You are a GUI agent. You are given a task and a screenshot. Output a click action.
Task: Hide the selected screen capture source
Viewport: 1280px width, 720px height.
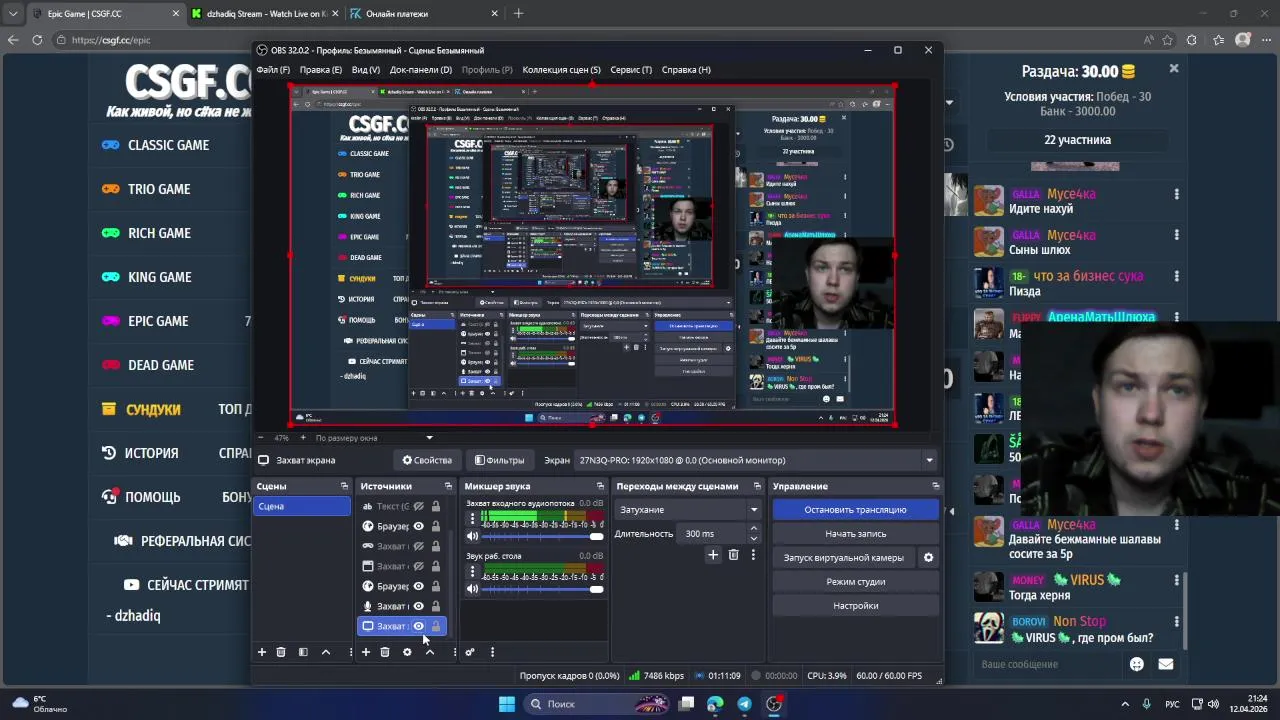(419, 626)
